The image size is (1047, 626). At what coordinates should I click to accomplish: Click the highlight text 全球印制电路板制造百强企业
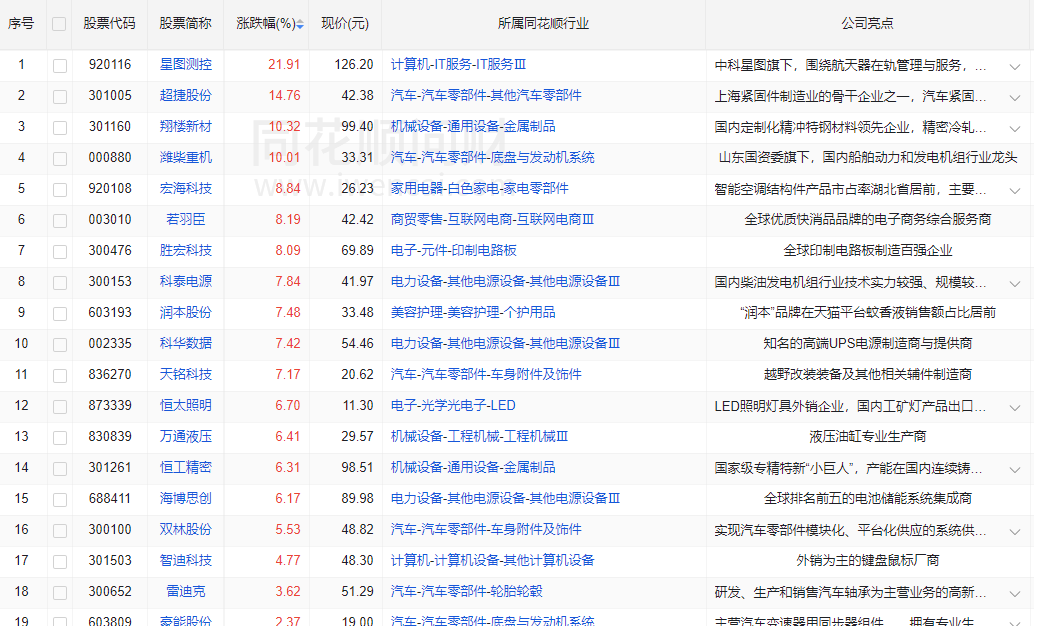click(867, 251)
